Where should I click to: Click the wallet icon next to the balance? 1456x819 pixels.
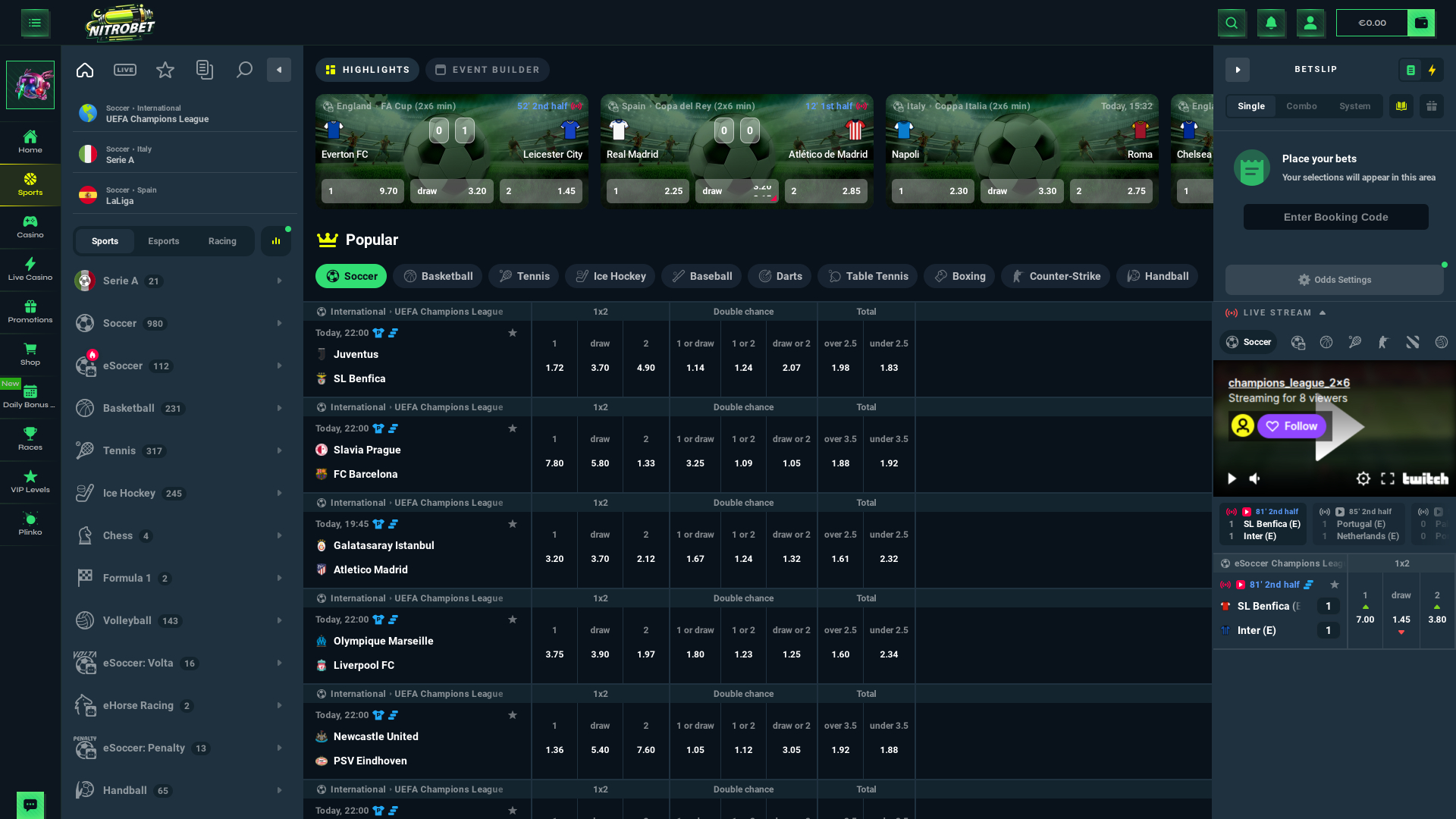(x=1421, y=23)
